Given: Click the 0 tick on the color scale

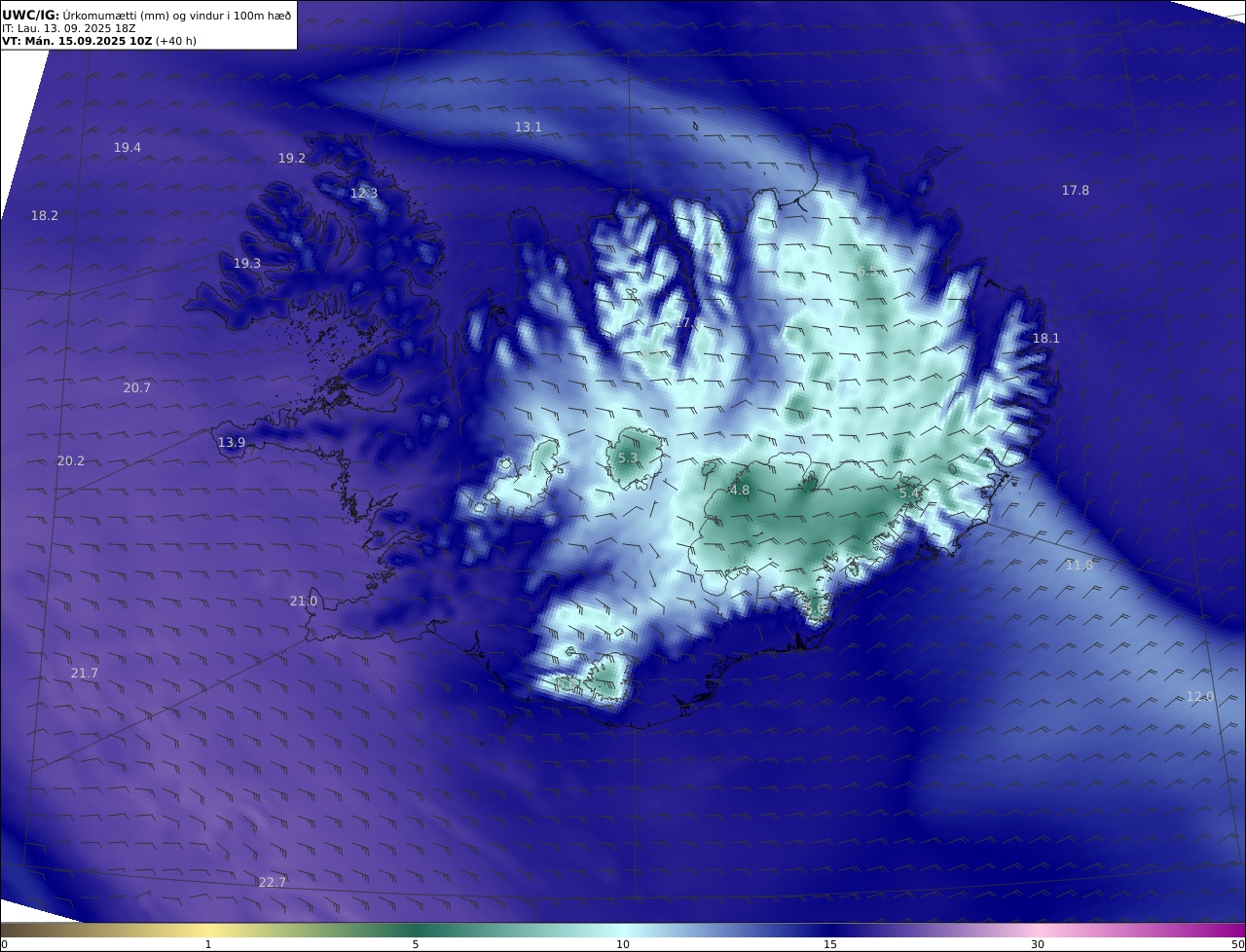Looking at the screenshot, I should pyautogui.click(x=4, y=945).
